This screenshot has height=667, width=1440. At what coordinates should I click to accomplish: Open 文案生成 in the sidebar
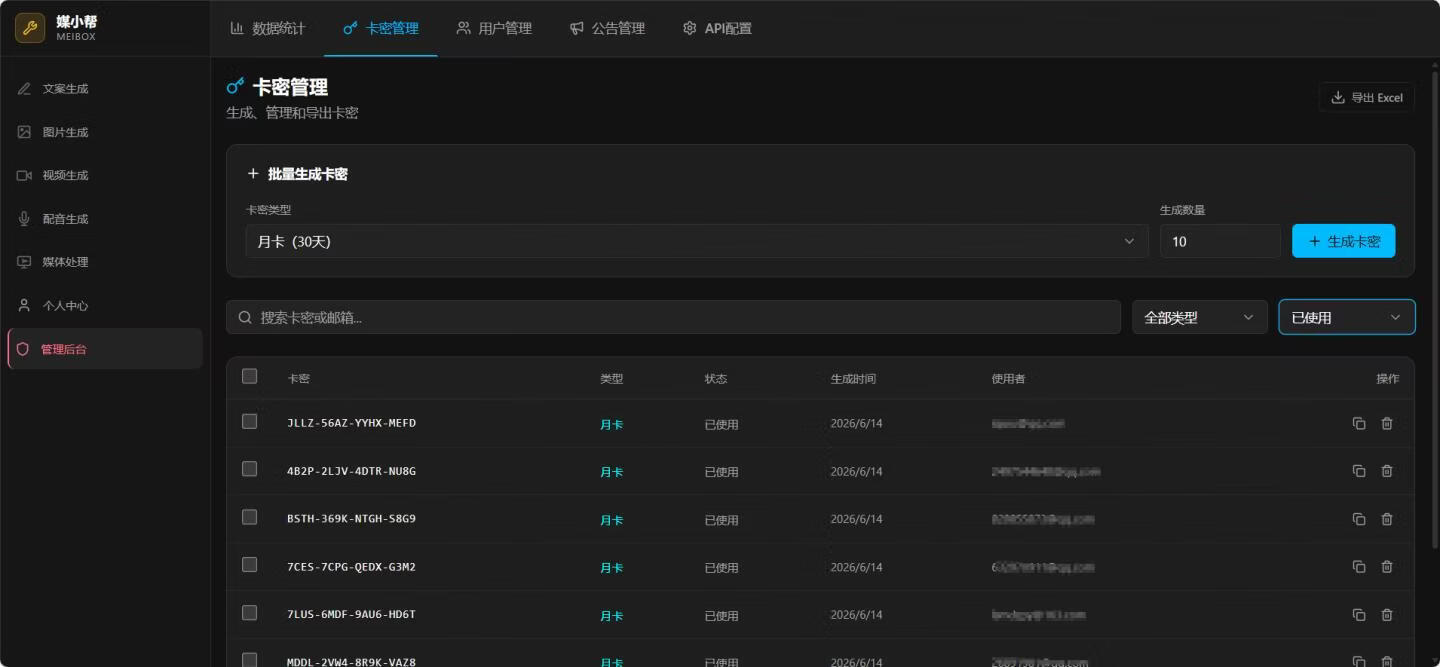105,88
